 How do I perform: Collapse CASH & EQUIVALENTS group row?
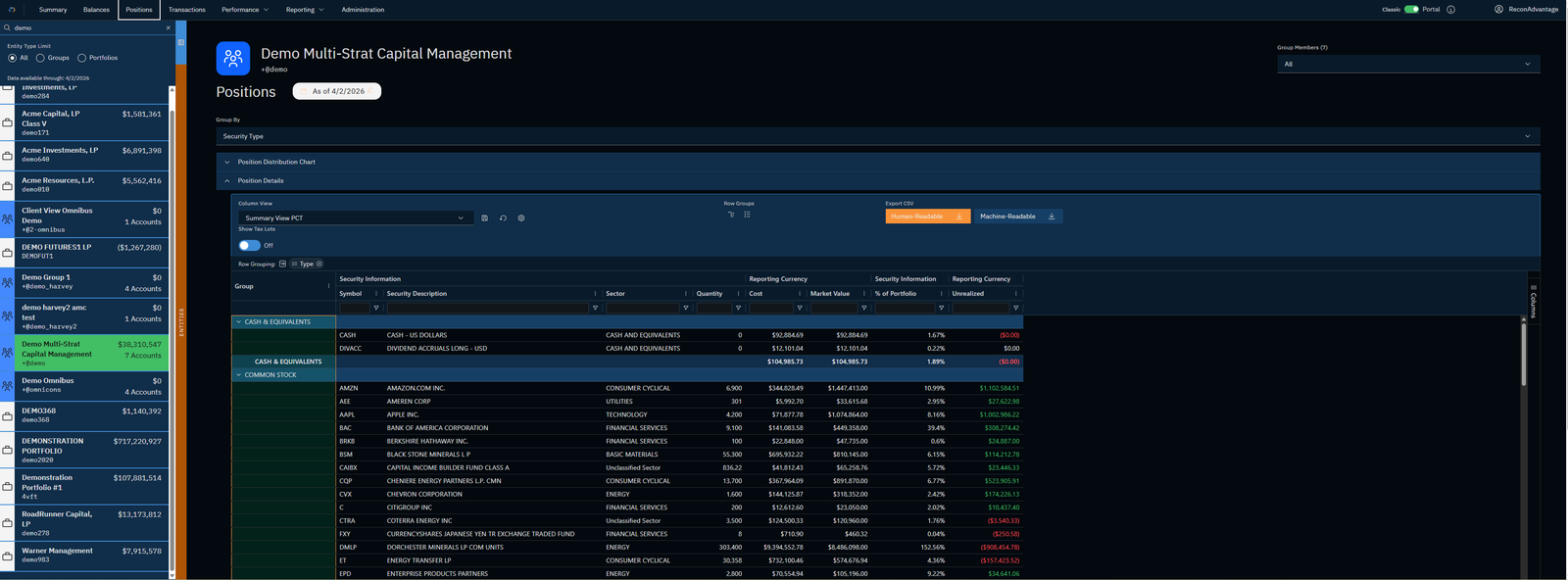coord(238,321)
